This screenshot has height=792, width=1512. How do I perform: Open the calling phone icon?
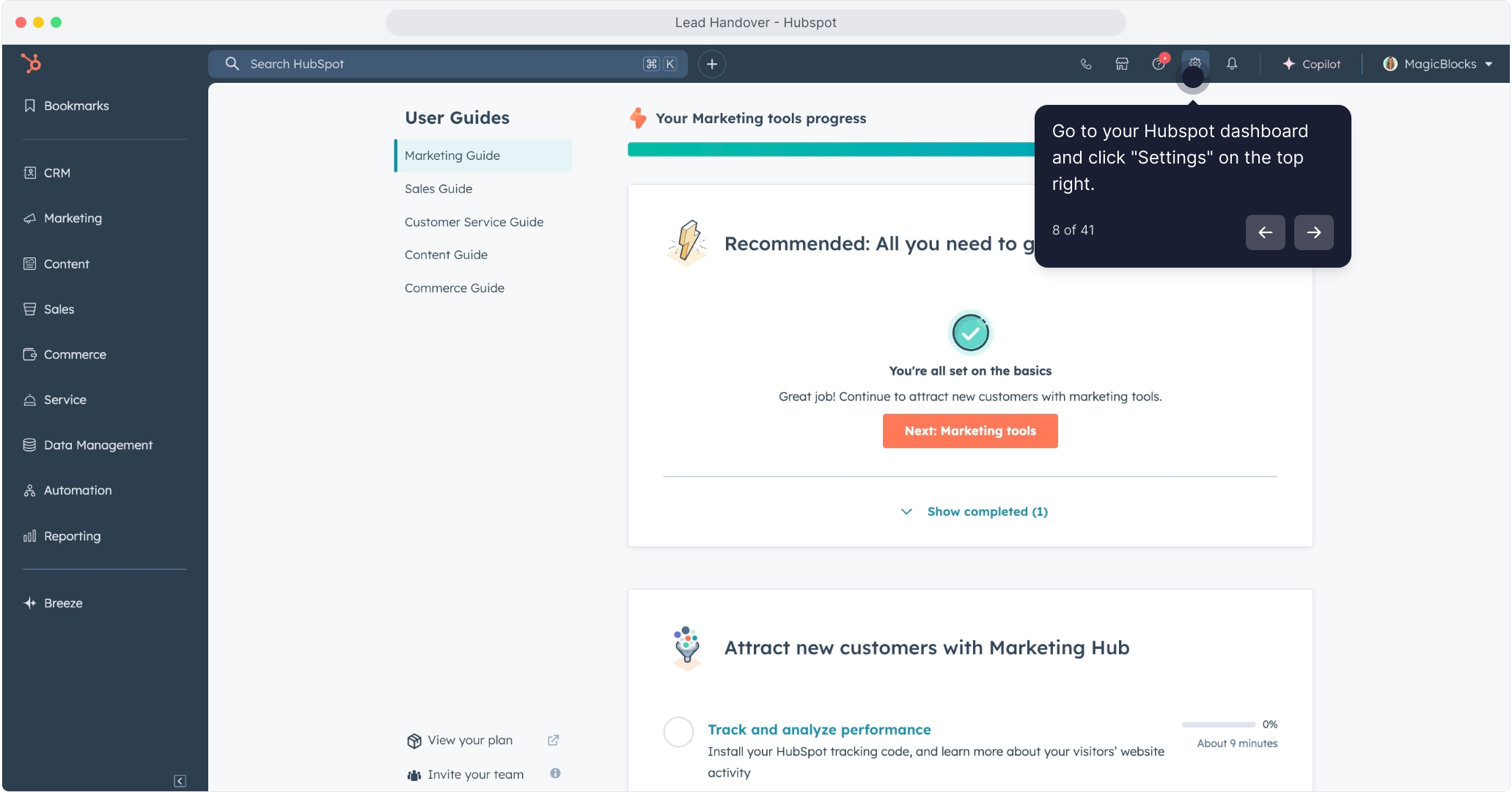tap(1086, 64)
